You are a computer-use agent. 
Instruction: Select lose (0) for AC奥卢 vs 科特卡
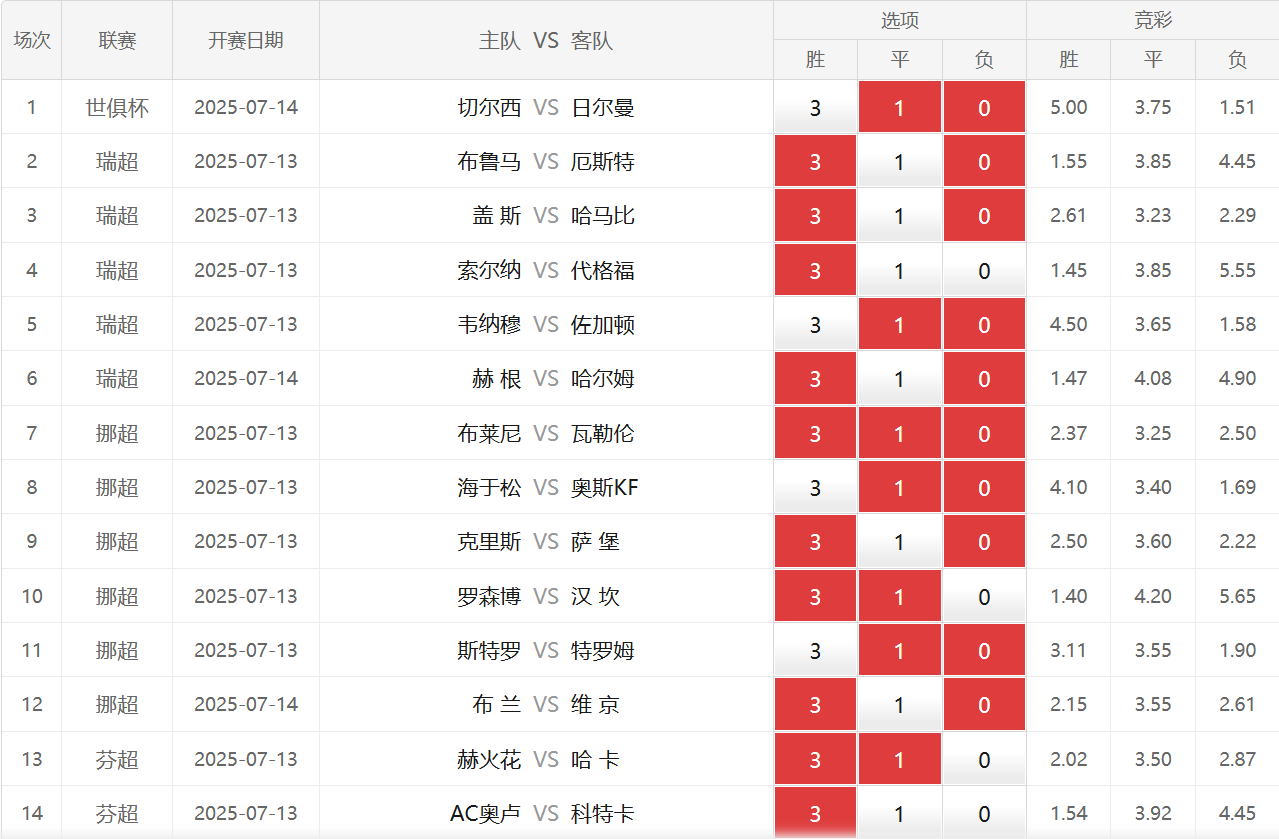point(984,813)
